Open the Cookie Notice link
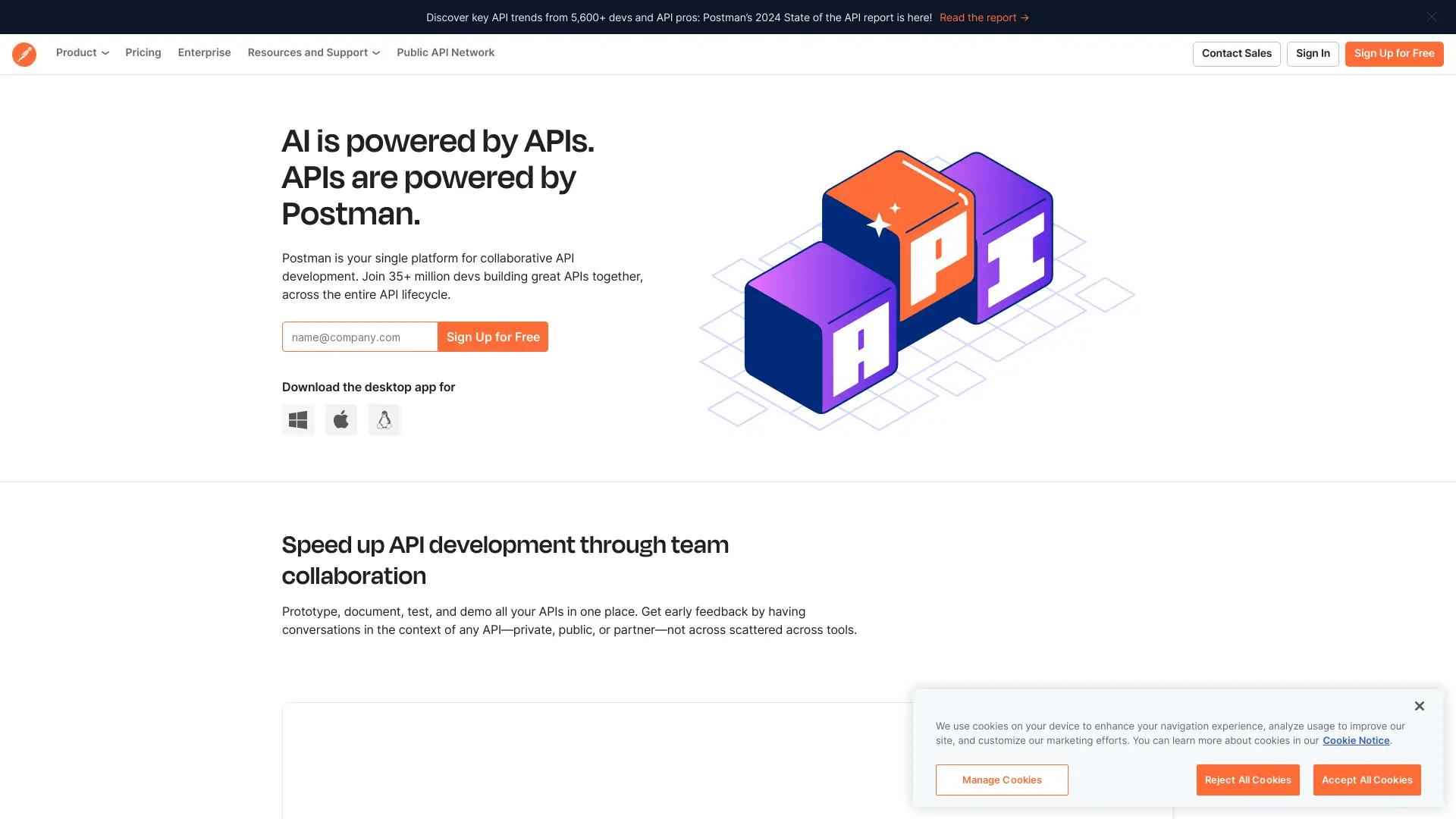This screenshot has width=1456, height=819. point(1356,741)
